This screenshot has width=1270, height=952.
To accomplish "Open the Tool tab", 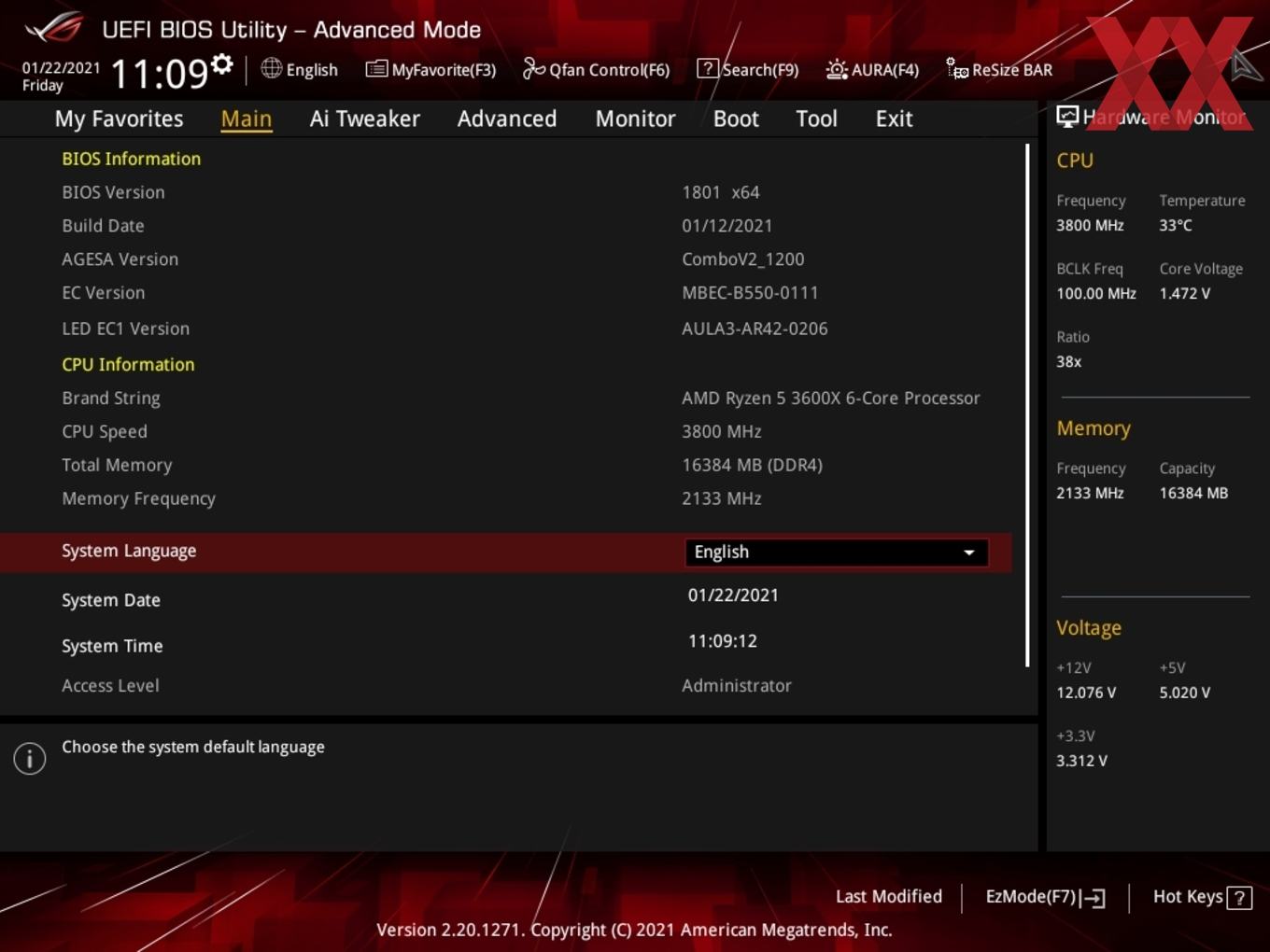I will click(816, 119).
